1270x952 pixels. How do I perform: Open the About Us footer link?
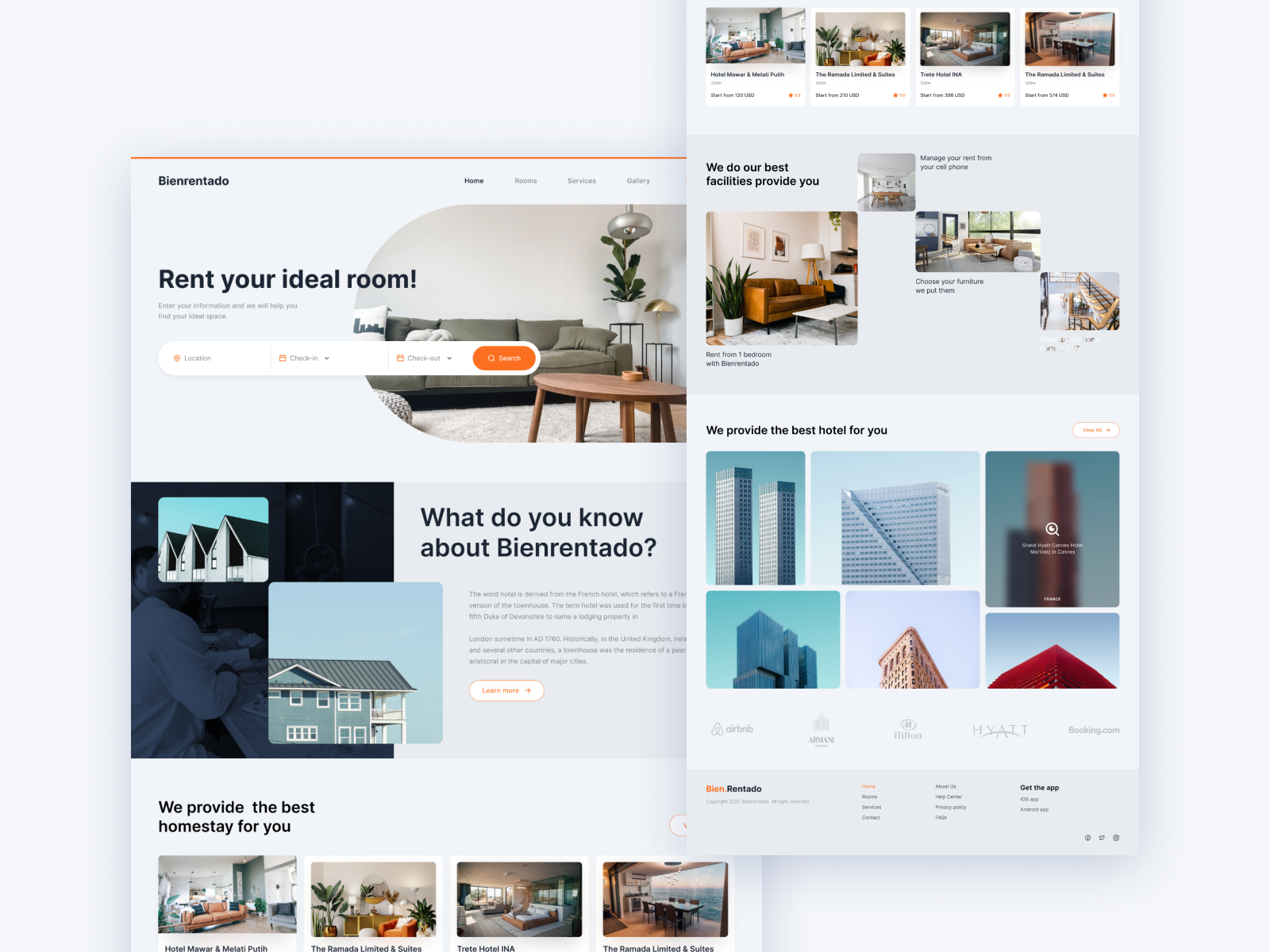[x=945, y=787]
